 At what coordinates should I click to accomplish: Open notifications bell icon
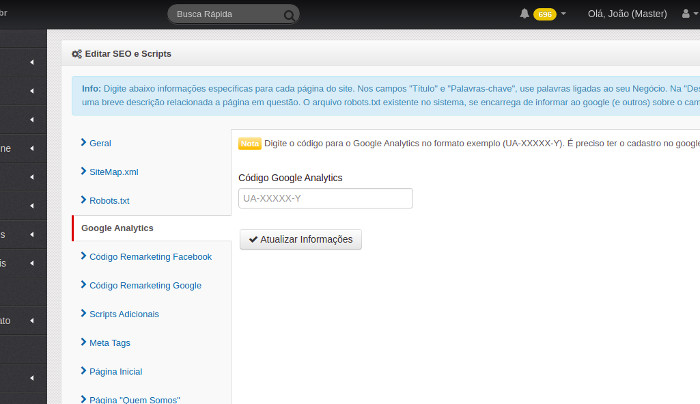tap(525, 14)
